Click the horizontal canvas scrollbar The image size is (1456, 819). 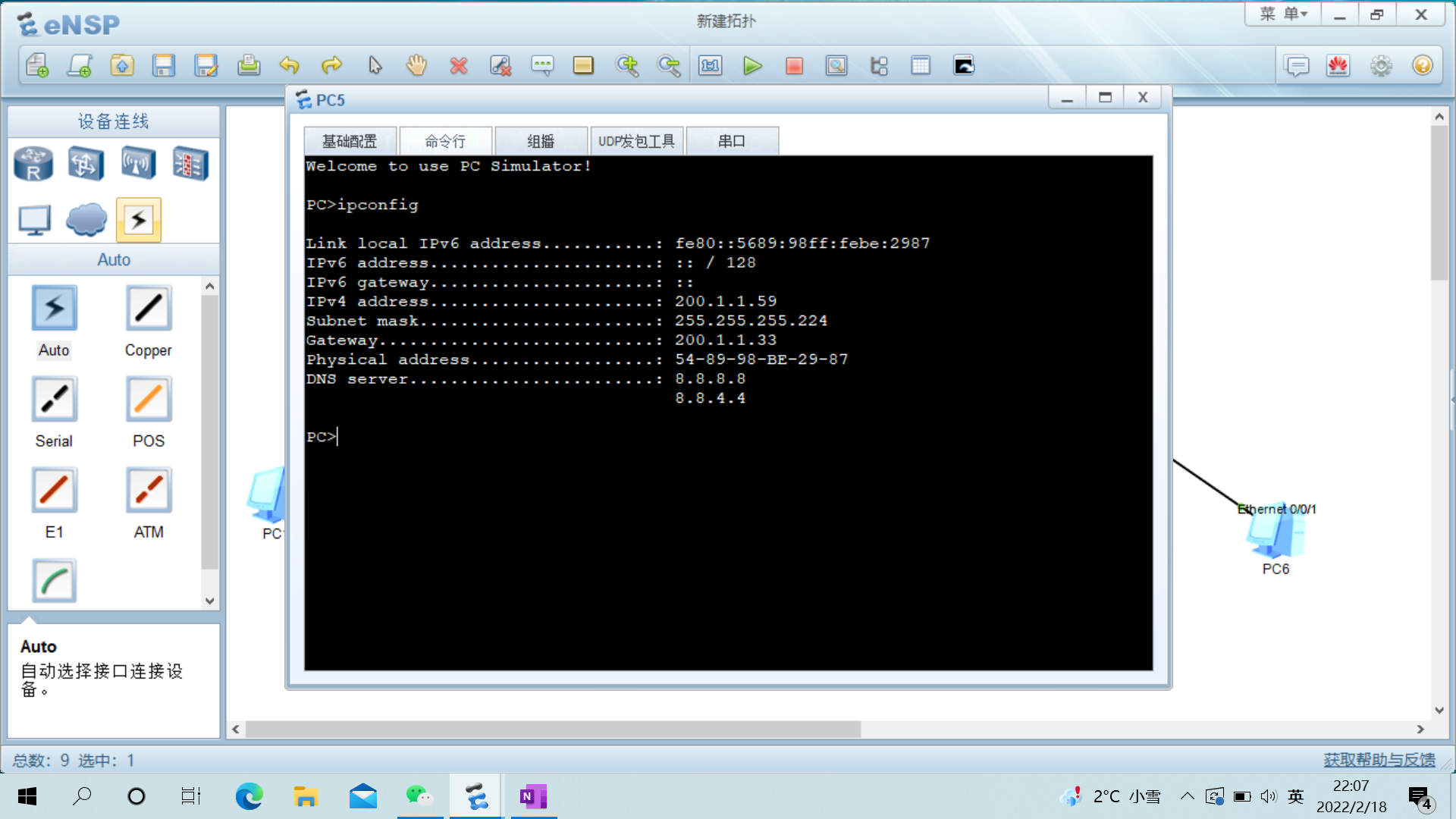(554, 729)
